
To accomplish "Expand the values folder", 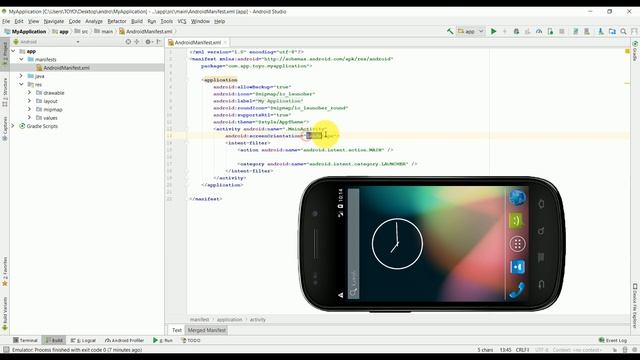I will point(29,118).
